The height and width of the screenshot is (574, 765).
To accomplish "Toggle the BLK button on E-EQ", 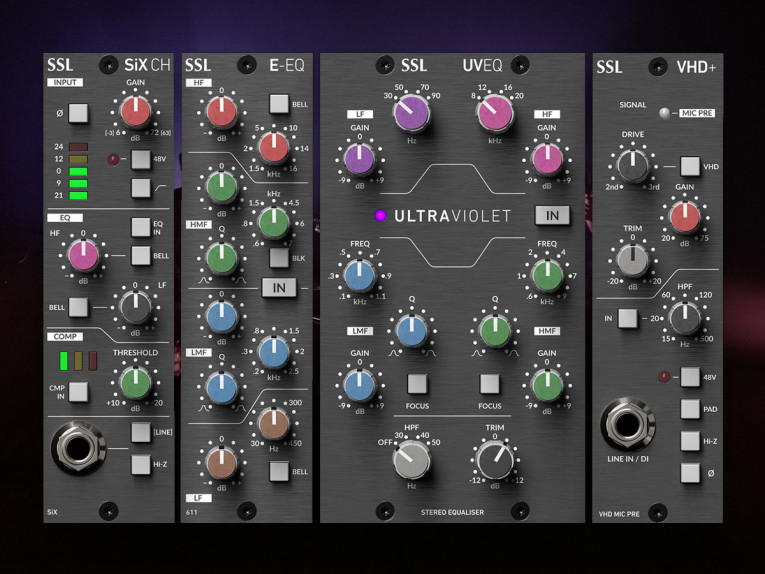I will tap(279, 258).
